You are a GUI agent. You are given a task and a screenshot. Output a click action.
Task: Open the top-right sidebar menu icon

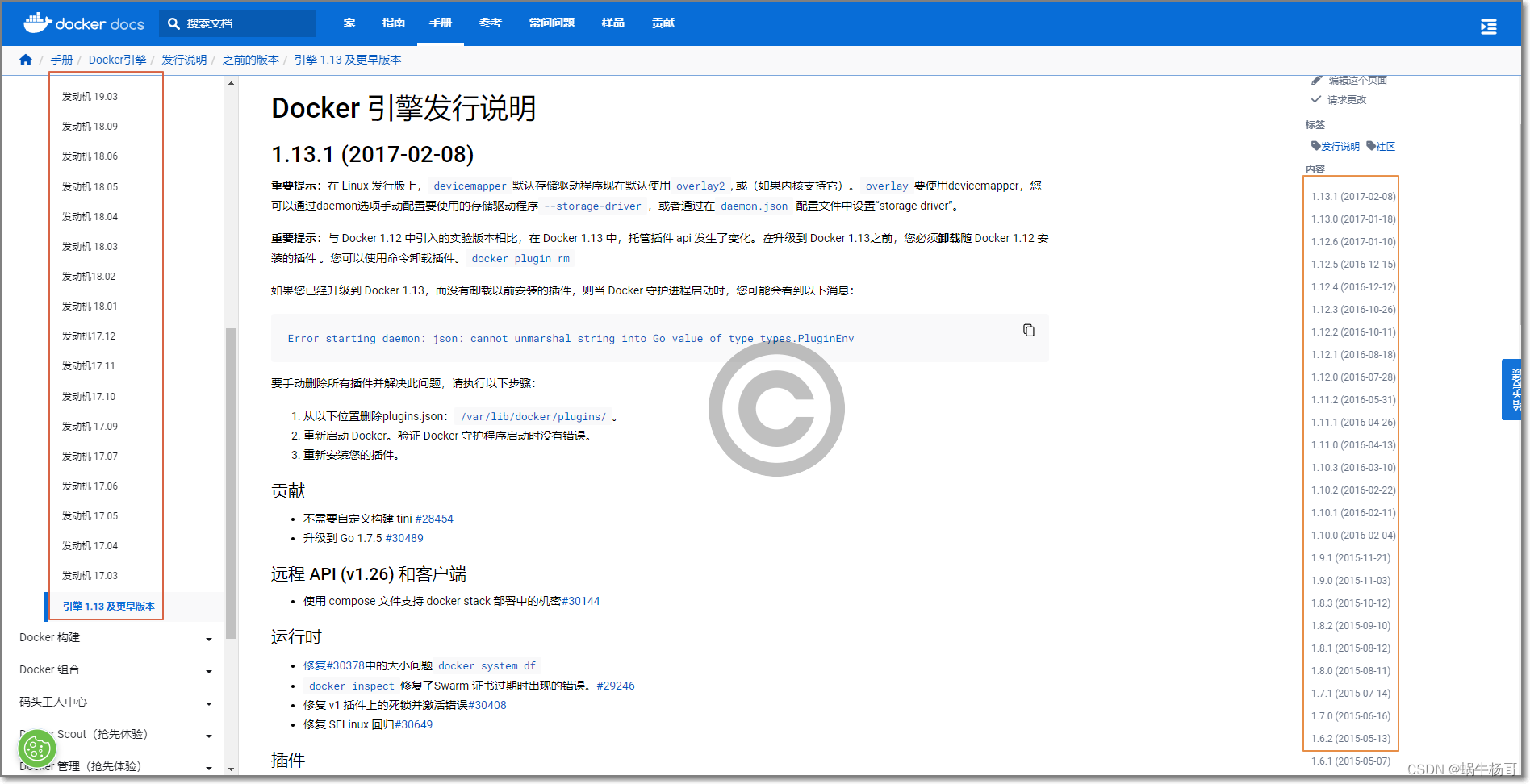coord(1489,27)
